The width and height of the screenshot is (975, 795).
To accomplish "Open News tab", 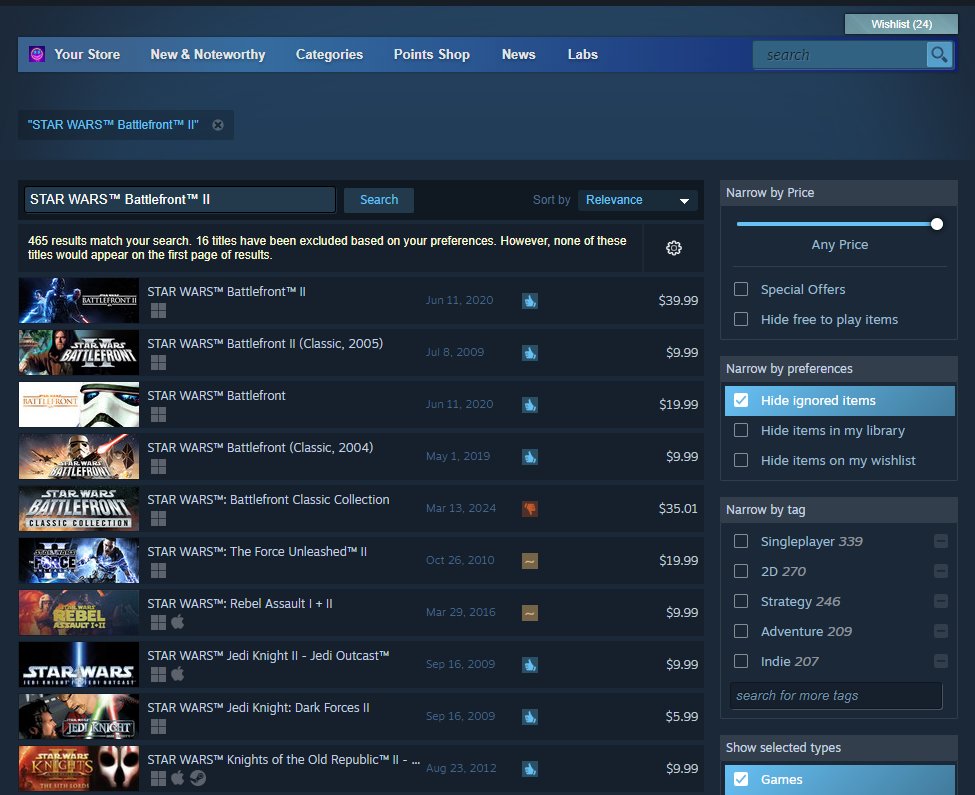I will (x=519, y=54).
